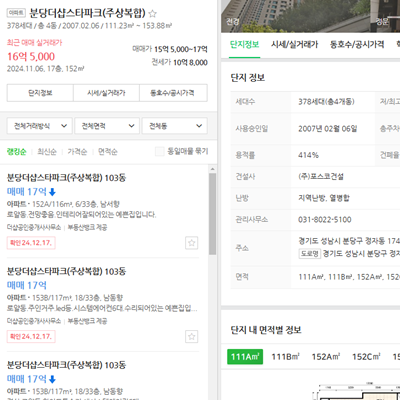Sort listings by 면적순
Image resolution: width=400 pixels, height=400 pixels.
107,152
